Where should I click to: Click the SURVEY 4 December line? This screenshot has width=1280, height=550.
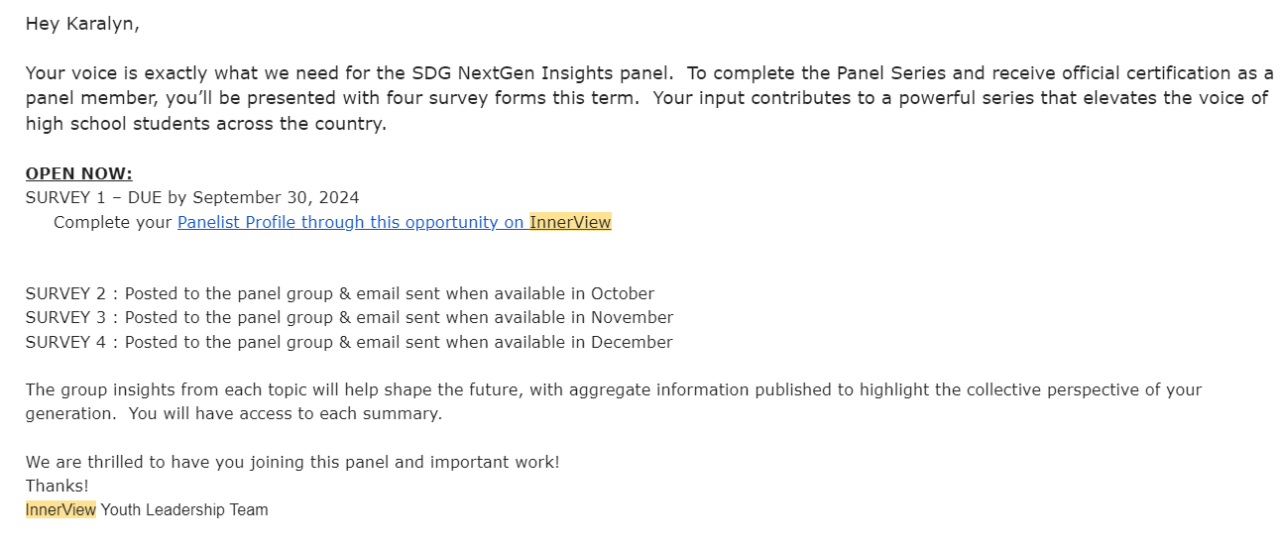pos(349,342)
